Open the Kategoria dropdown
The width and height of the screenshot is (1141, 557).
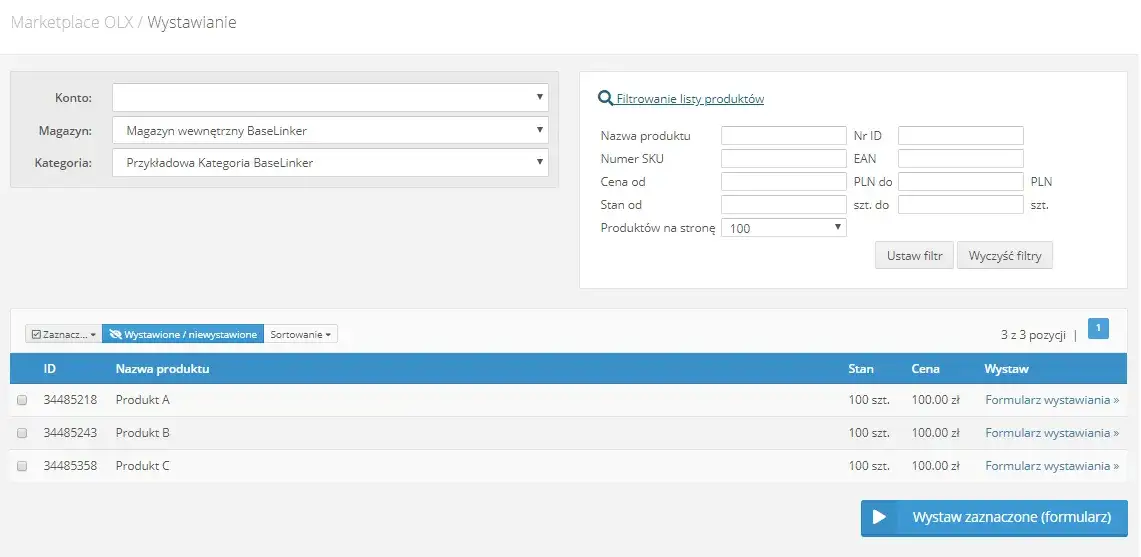click(330, 162)
